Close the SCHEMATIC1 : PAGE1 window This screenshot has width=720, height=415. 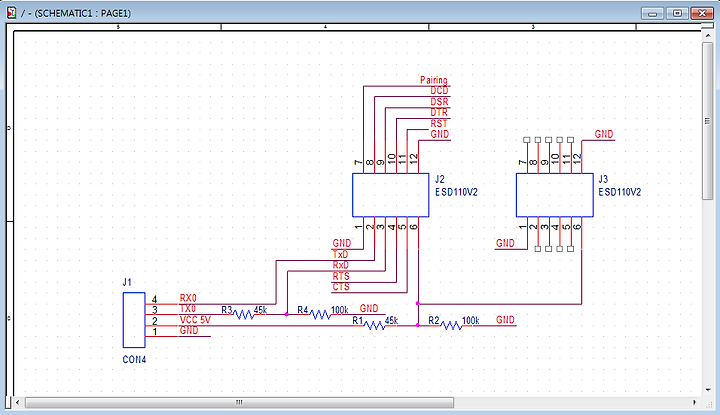[x=702, y=13]
